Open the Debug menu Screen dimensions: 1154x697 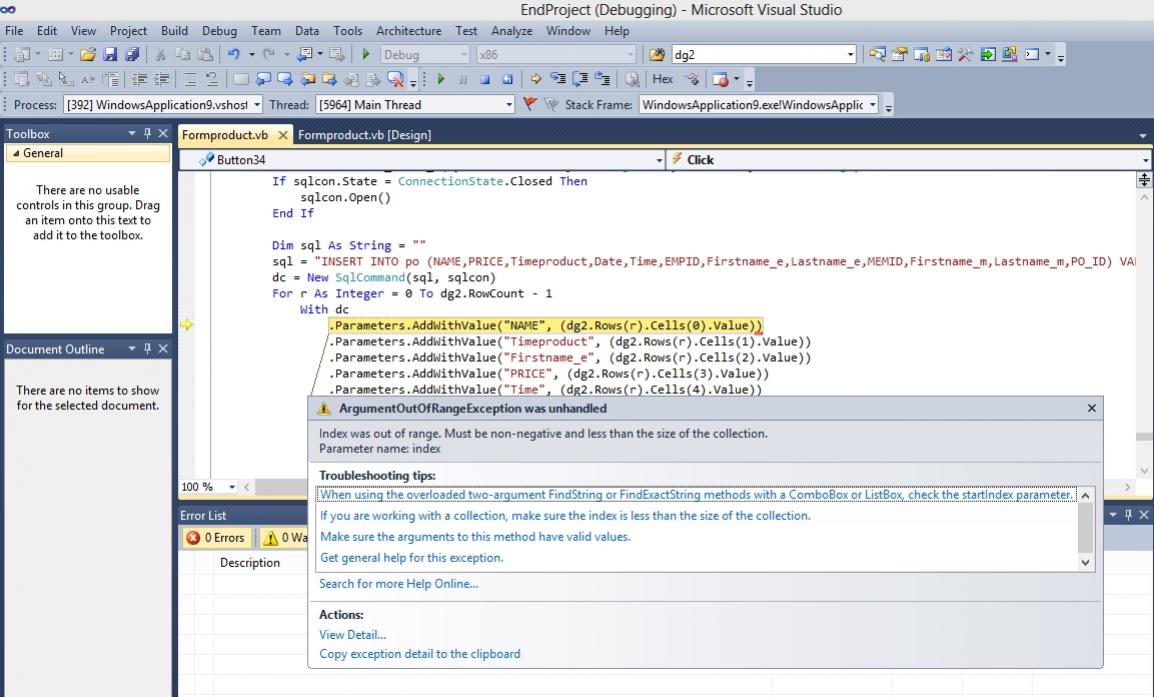(x=219, y=31)
